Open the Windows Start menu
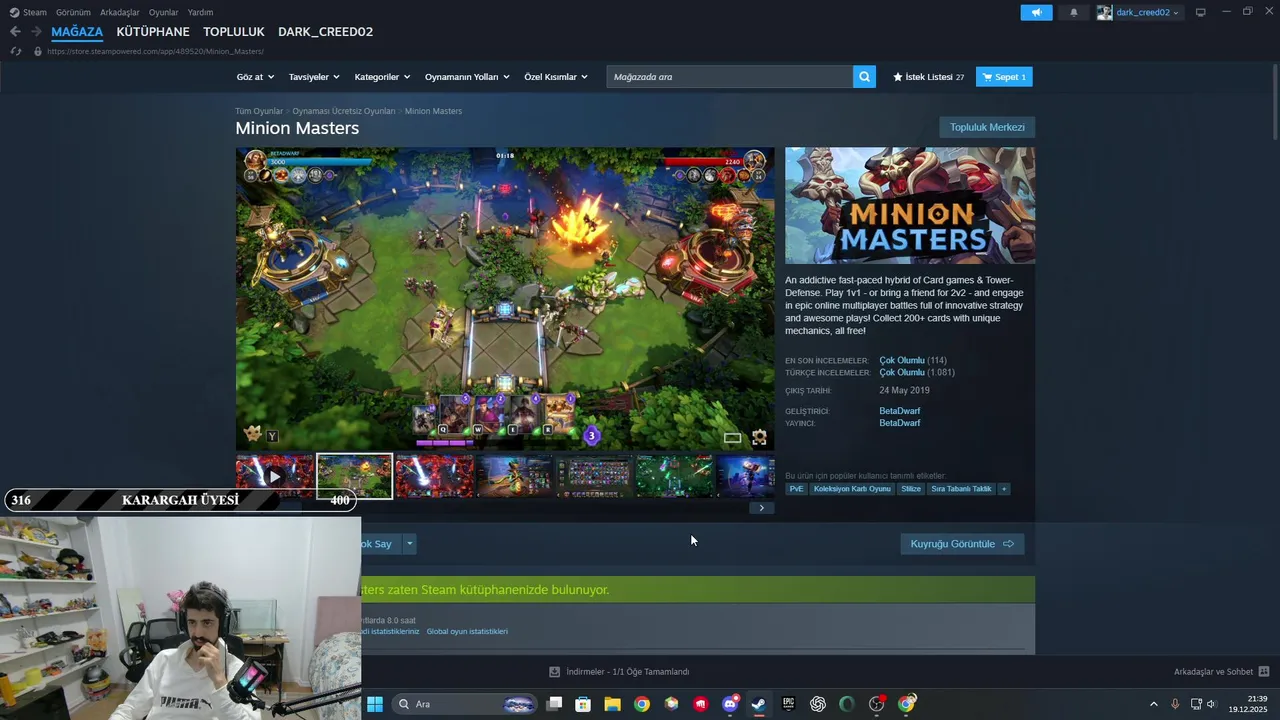The height and width of the screenshot is (720, 1280). pos(375,704)
